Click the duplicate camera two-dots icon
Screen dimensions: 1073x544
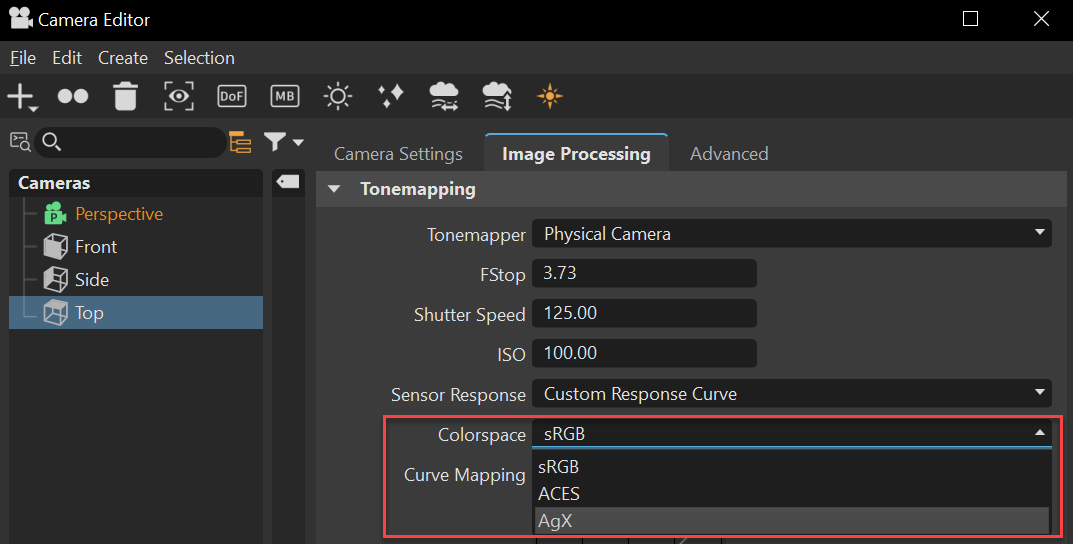click(73, 97)
